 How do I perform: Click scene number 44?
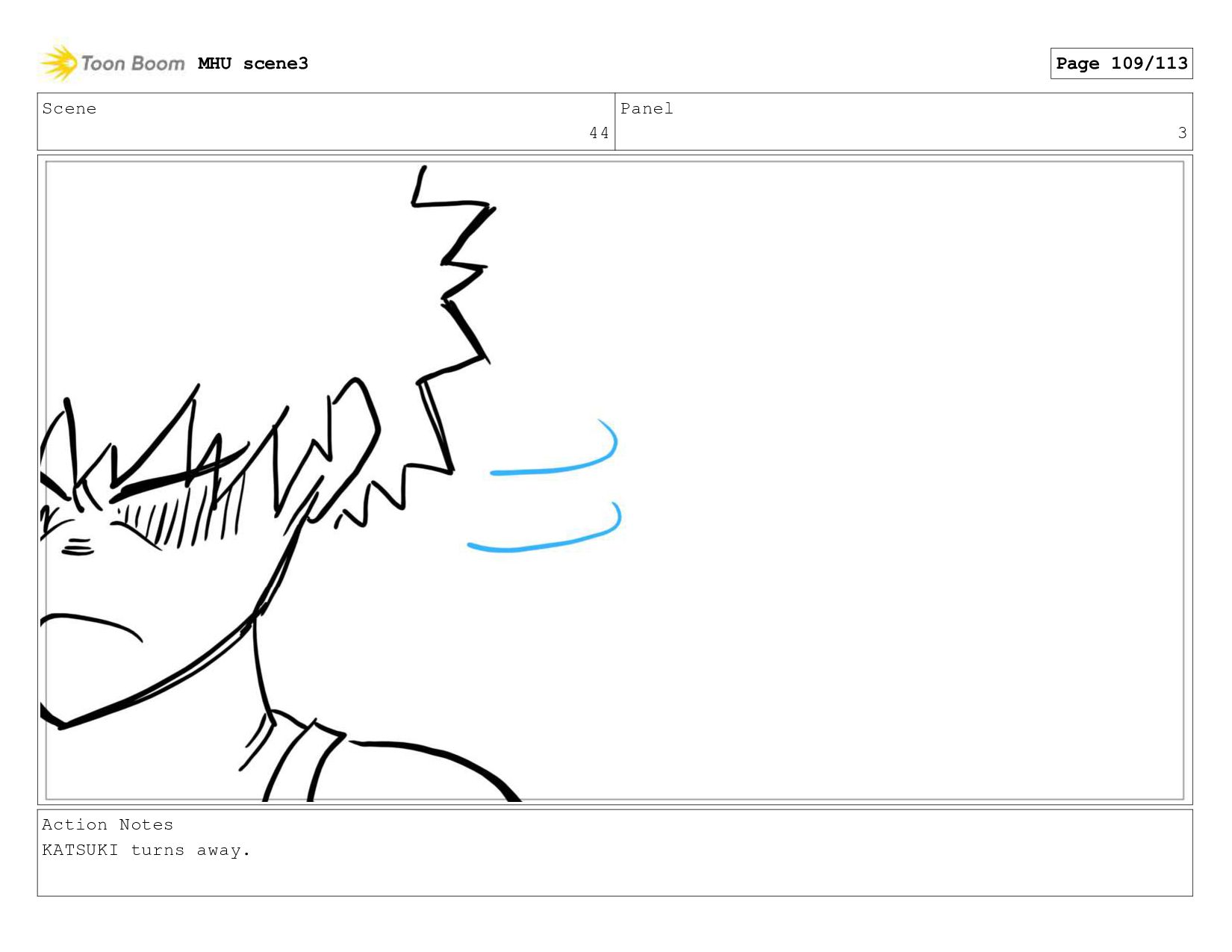click(599, 133)
